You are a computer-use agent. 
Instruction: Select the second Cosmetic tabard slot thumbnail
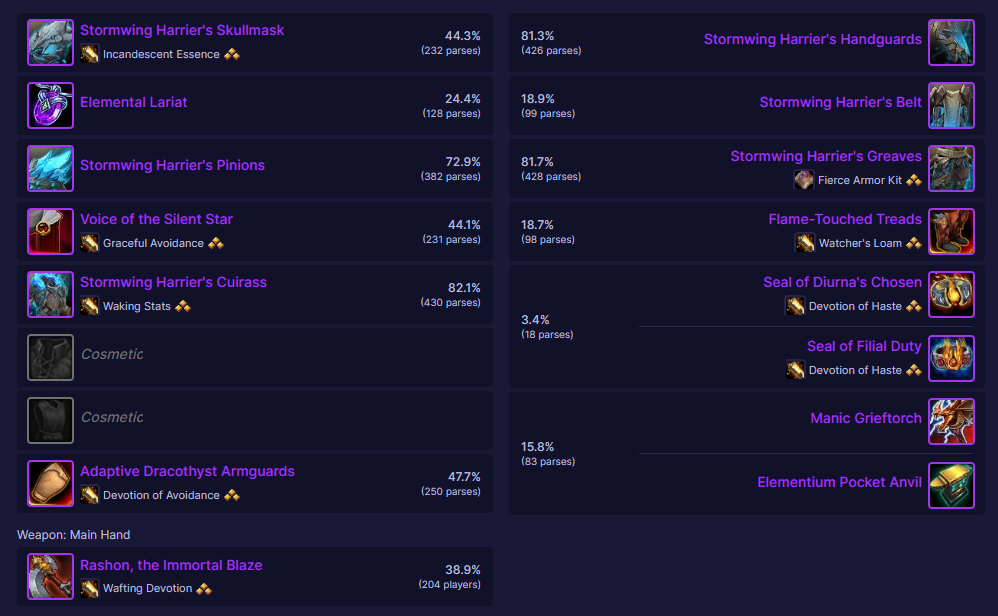click(x=50, y=421)
